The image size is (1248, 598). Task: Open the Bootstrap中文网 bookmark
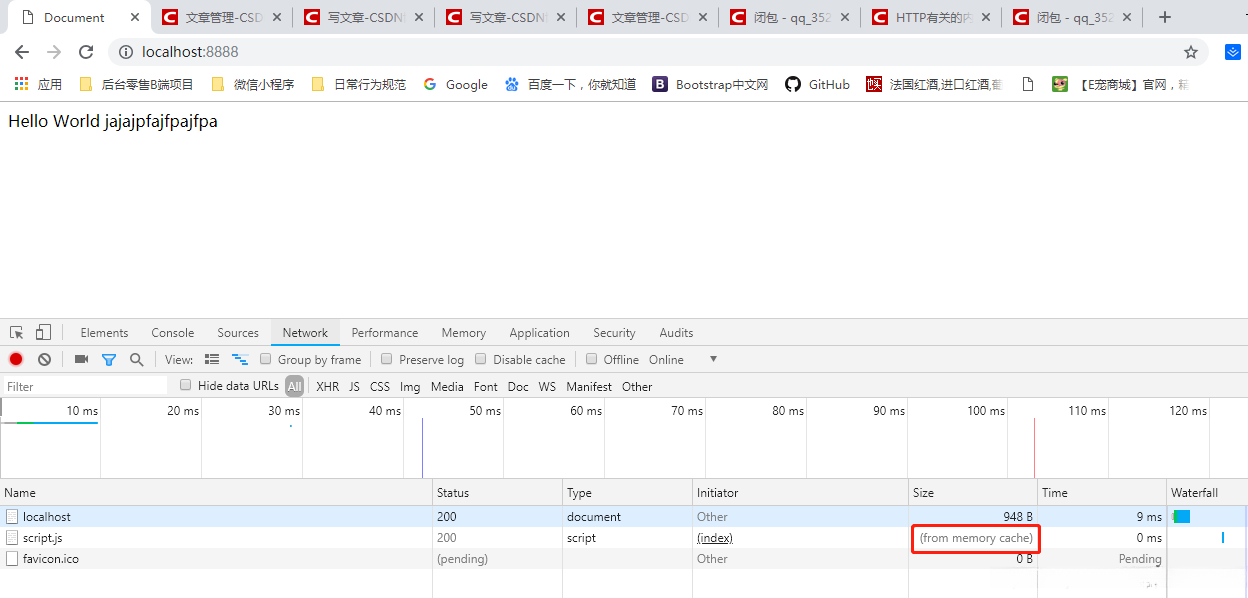pos(710,85)
